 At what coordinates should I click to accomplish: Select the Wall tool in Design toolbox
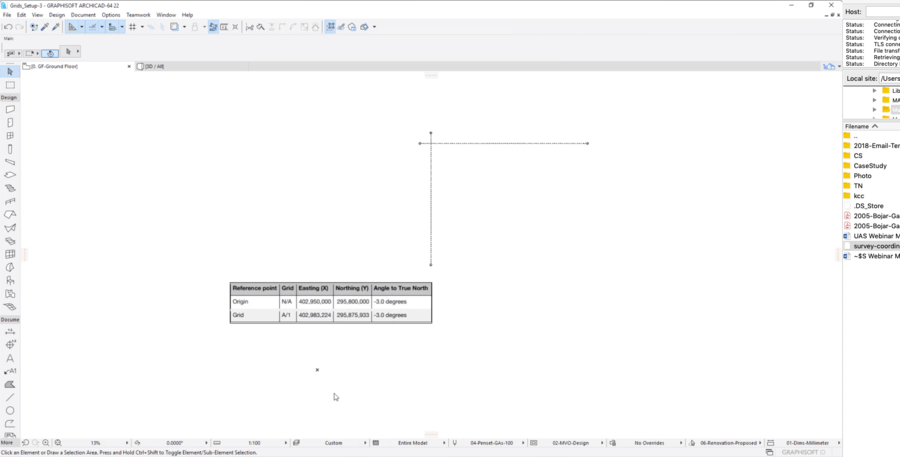10,109
